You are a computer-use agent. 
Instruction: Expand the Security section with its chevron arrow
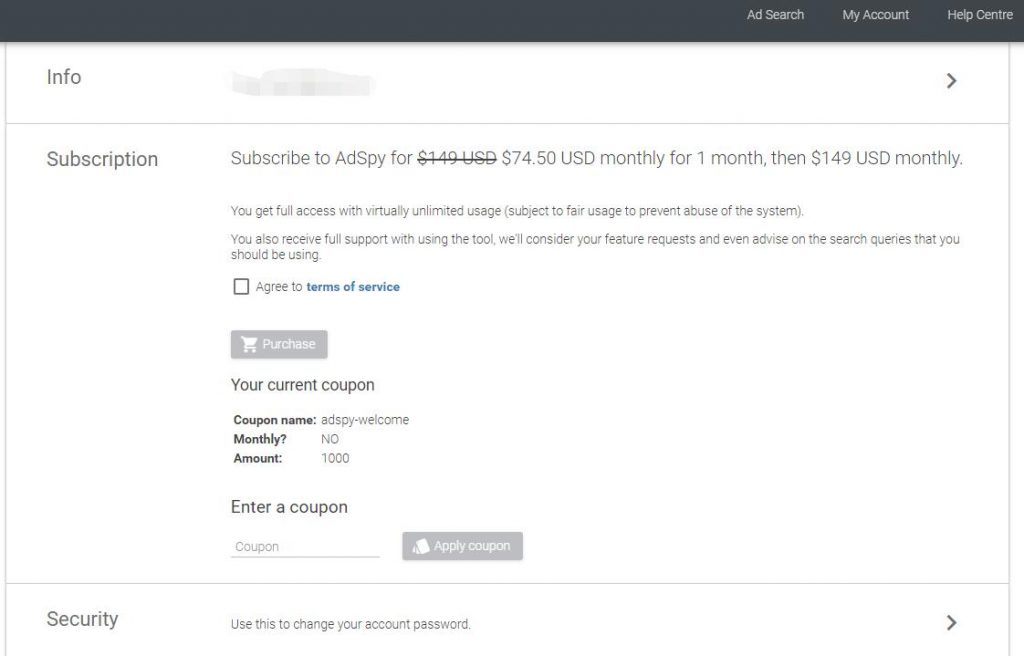point(952,623)
